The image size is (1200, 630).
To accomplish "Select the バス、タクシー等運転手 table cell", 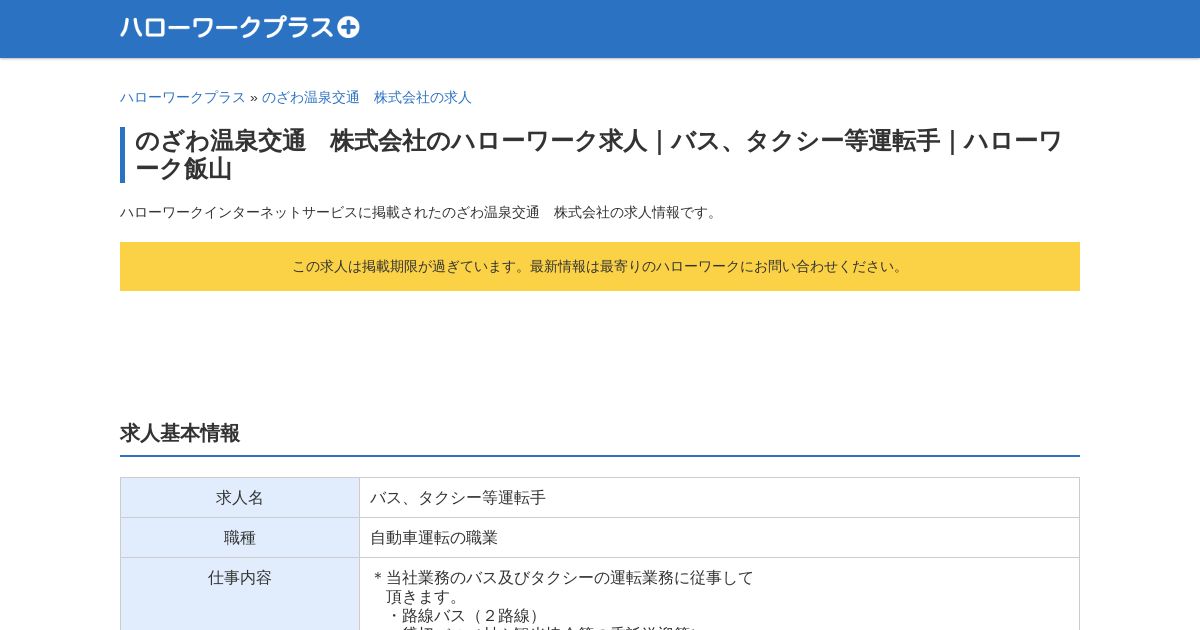I will (x=719, y=497).
